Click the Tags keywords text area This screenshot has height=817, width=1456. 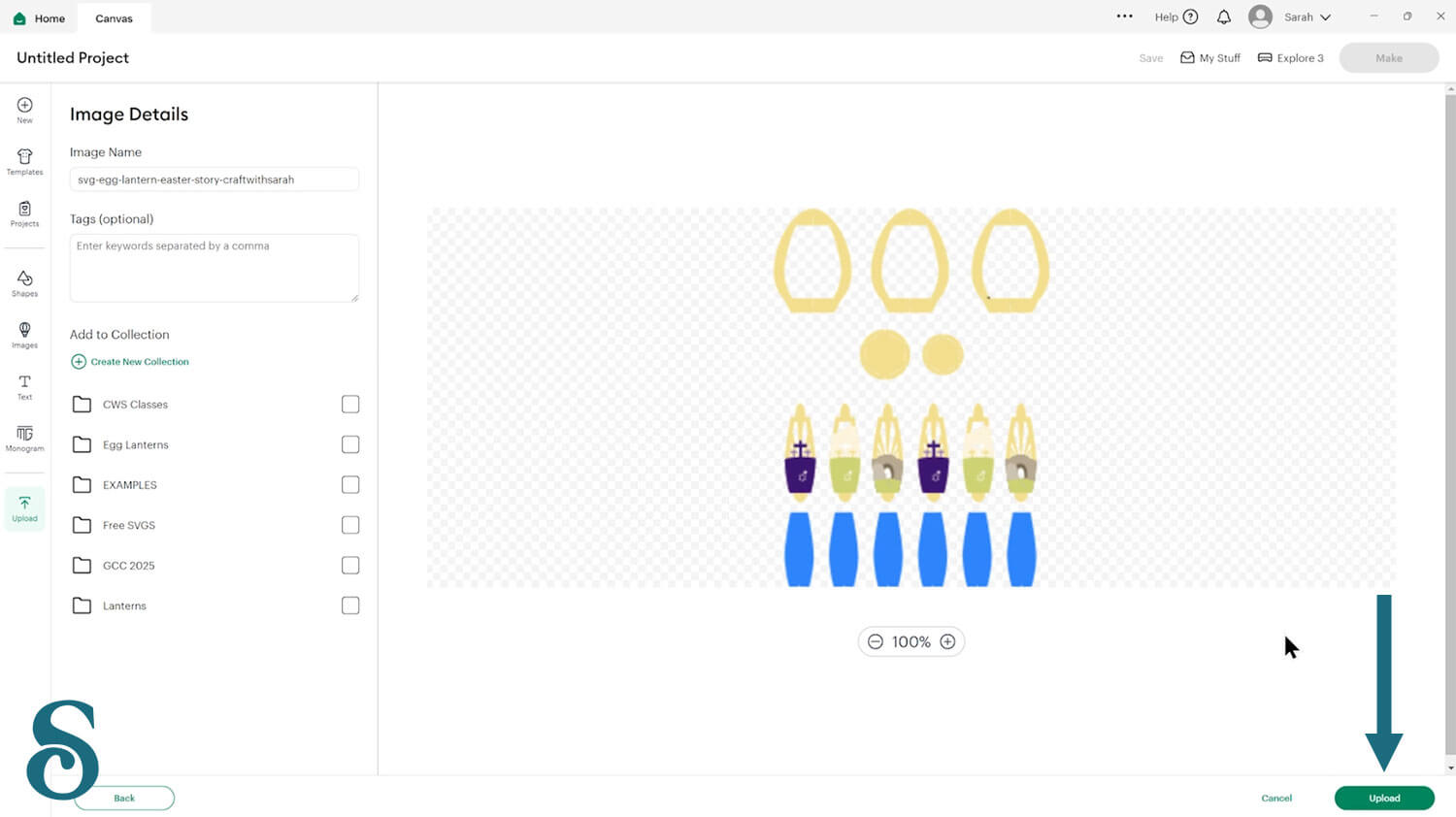click(215, 268)
